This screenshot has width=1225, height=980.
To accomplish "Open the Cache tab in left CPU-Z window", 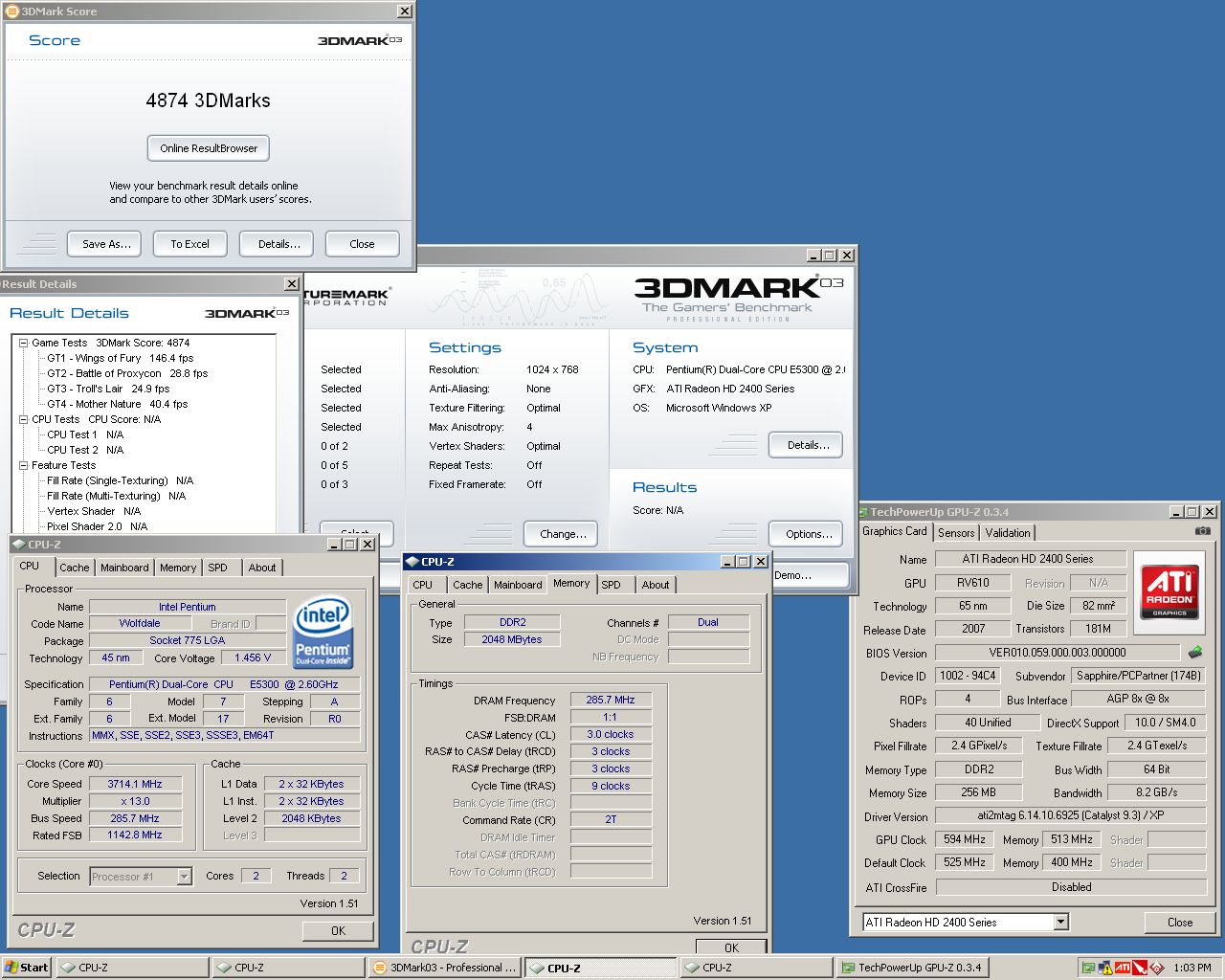I will [74, 568].
